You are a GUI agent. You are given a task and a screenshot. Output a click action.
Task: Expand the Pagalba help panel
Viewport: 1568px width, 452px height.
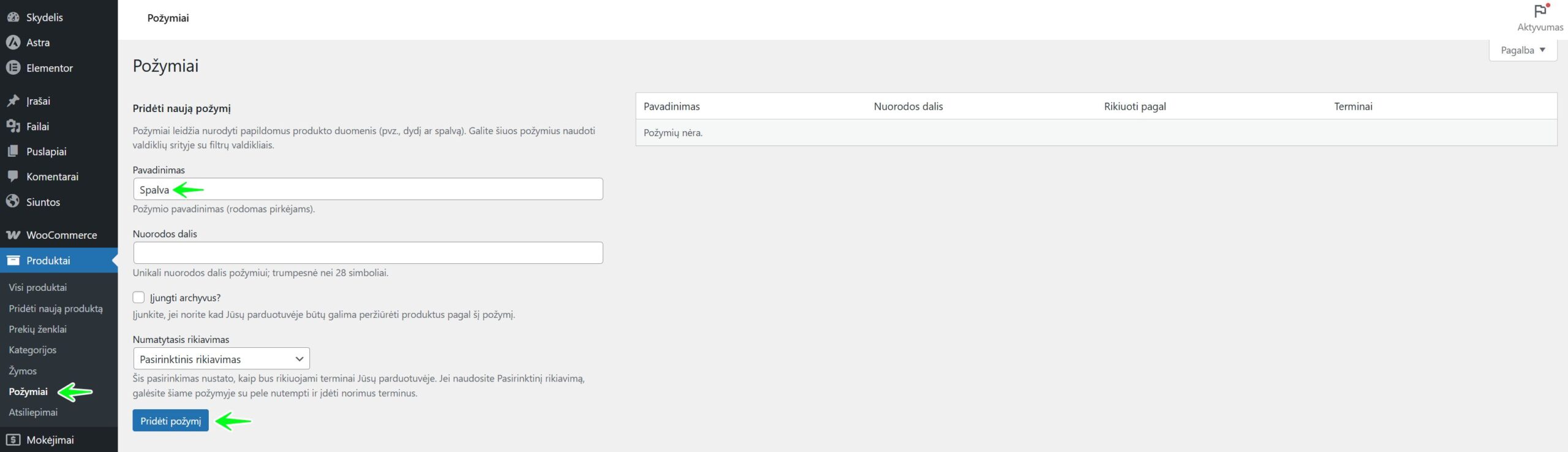[x=1522, y=50]
